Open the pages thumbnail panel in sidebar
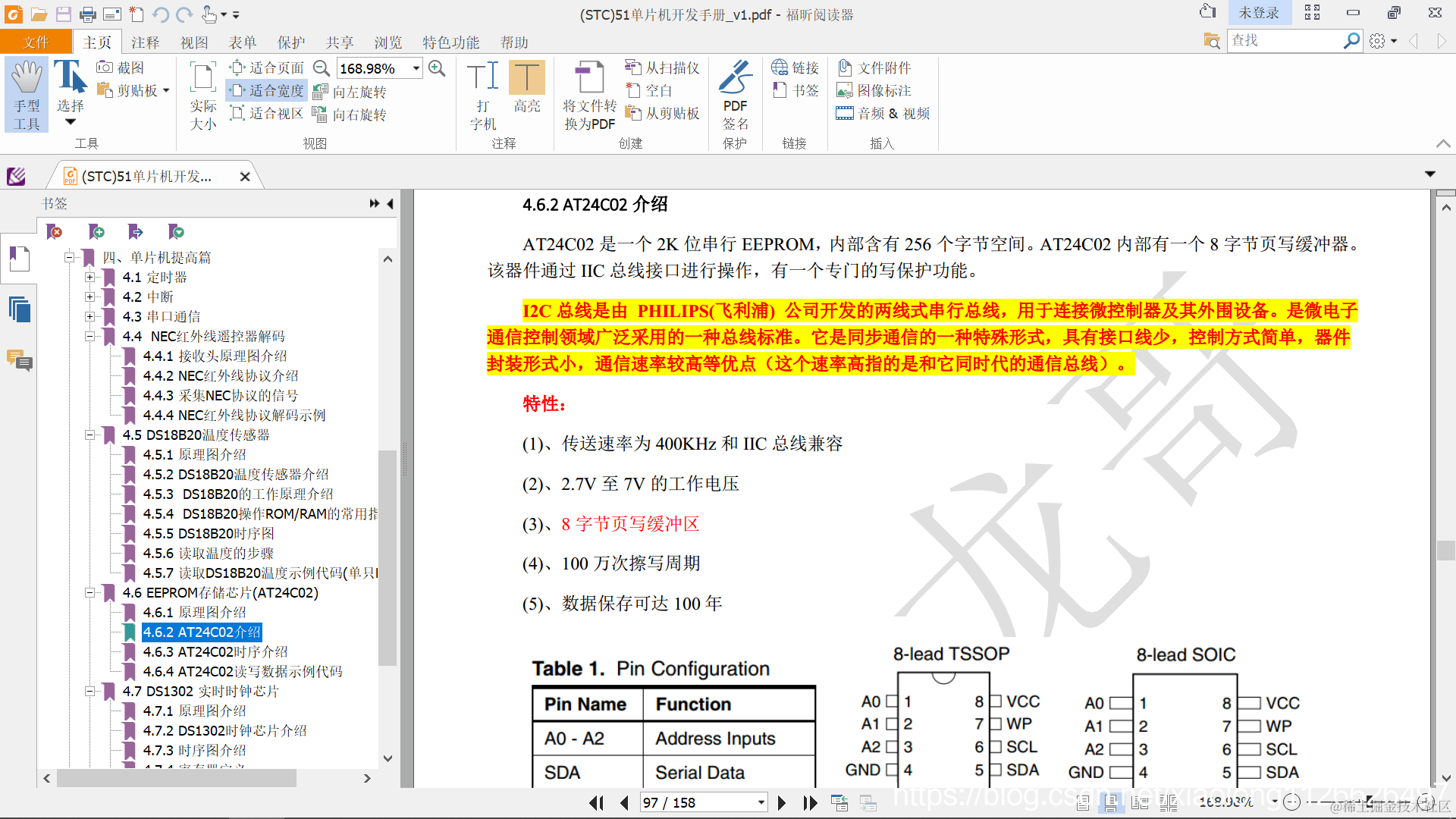The height and width of the screenshot is (819, 1456). coord(20,309)
